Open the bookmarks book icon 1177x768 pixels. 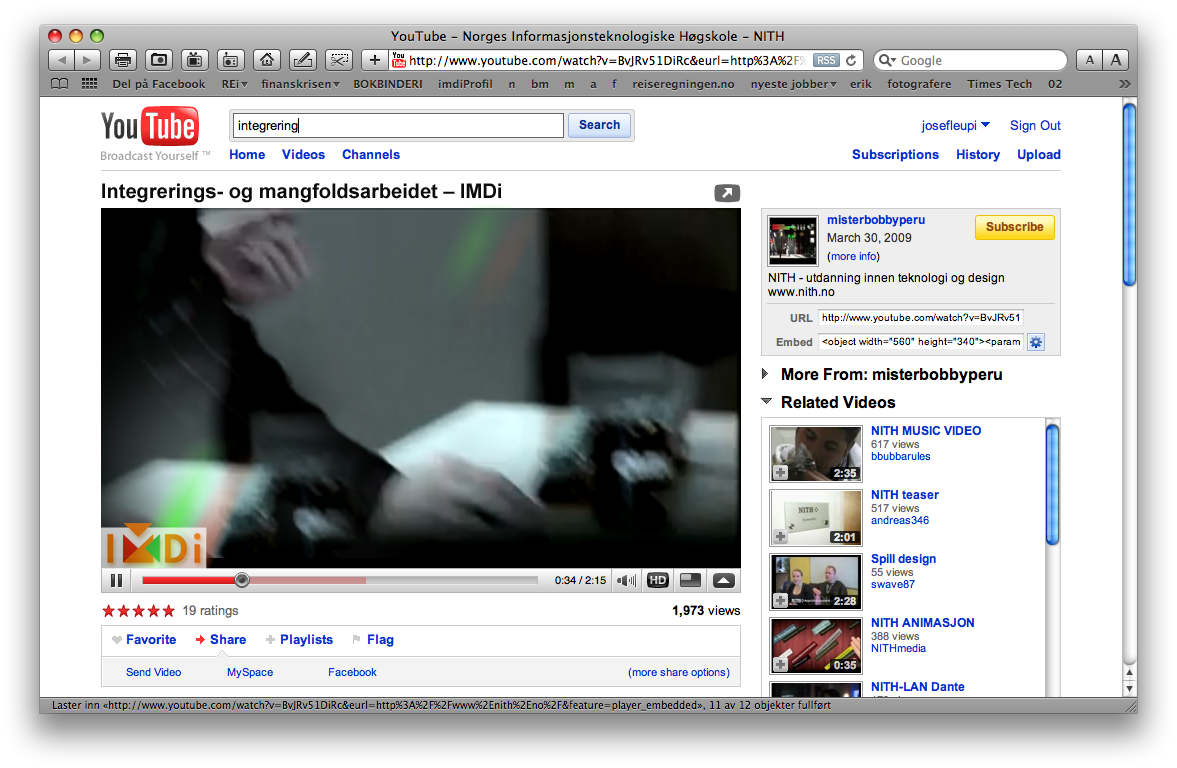pyautogui.click(x=59, y=84)
